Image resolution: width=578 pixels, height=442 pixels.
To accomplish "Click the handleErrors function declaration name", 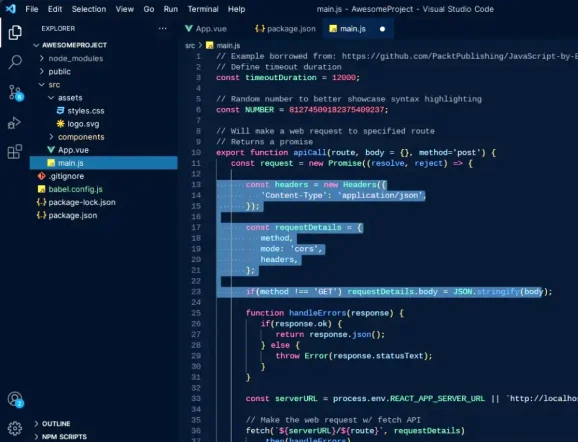I will click(317, 313).
